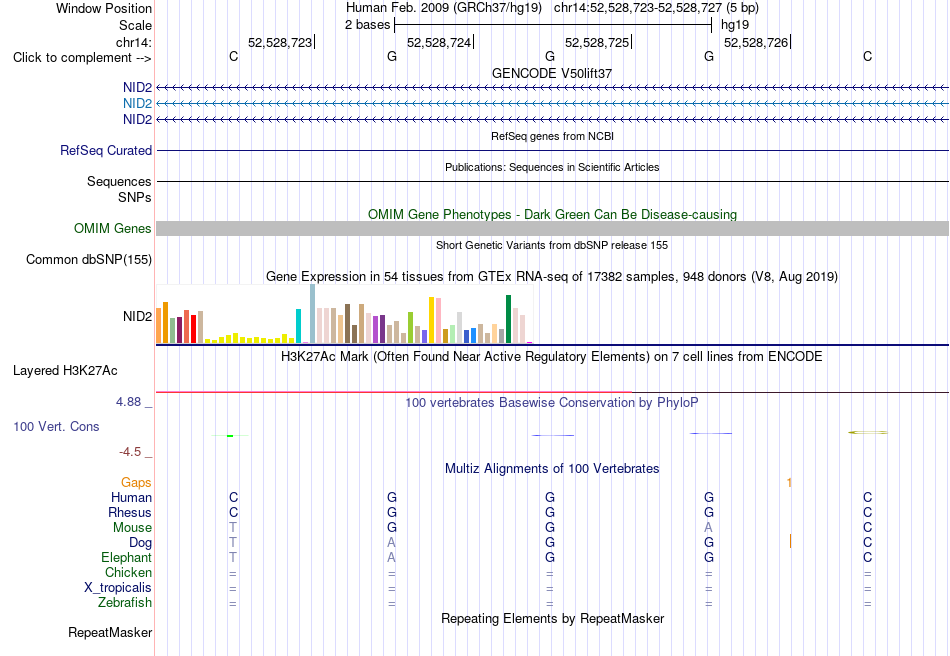Click the Zebrafish species label
950x656 pixels.
click(x=125, y=603)
